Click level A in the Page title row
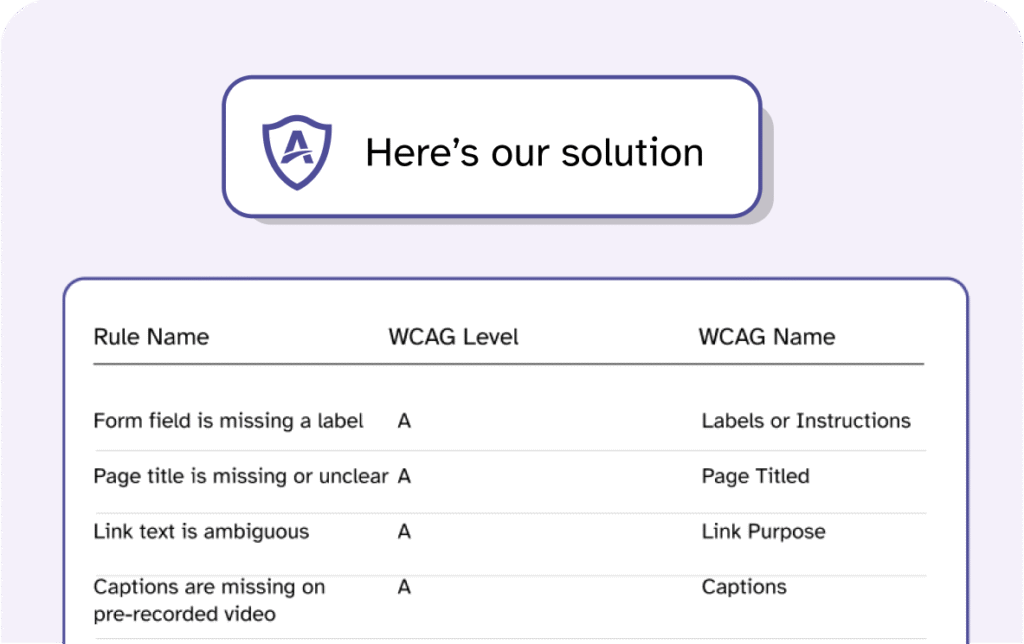 (x=404, y=476)
